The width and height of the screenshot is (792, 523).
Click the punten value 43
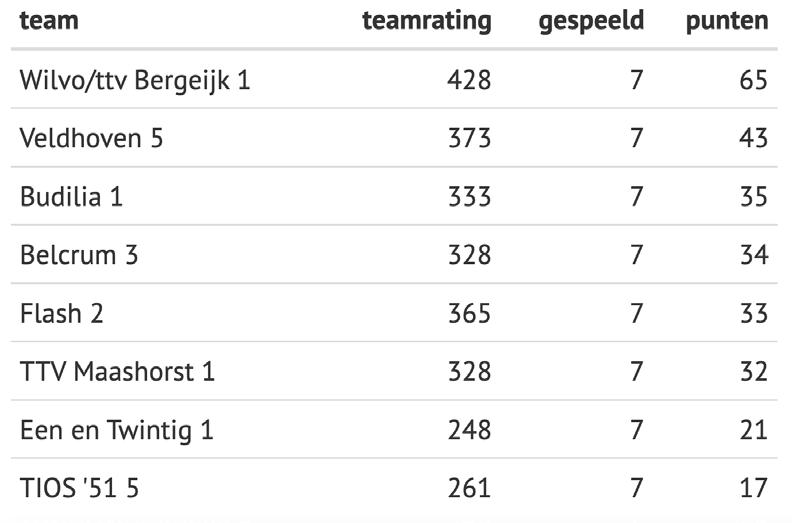tap(754, 138)
